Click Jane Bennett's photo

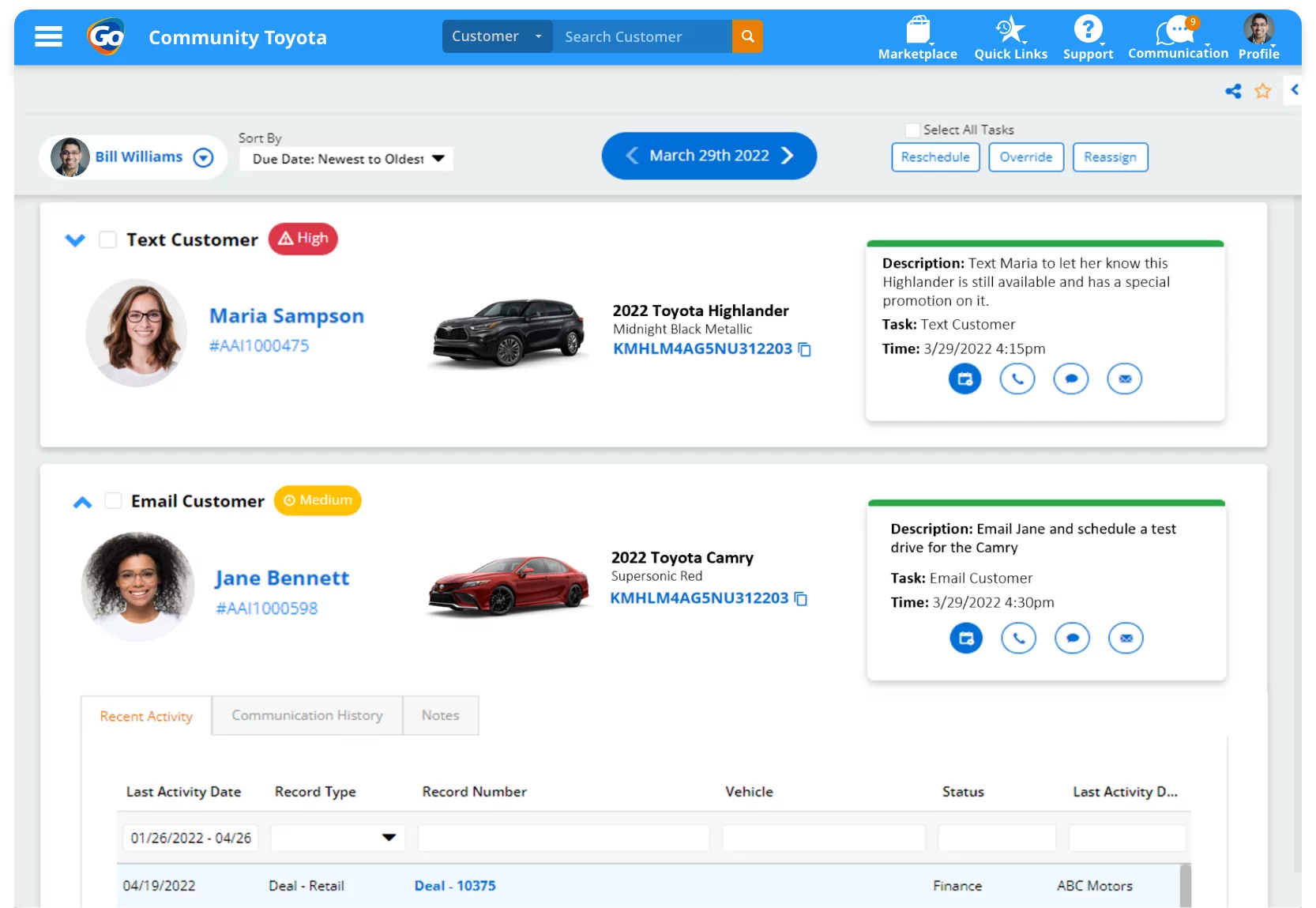click(138, 586)
